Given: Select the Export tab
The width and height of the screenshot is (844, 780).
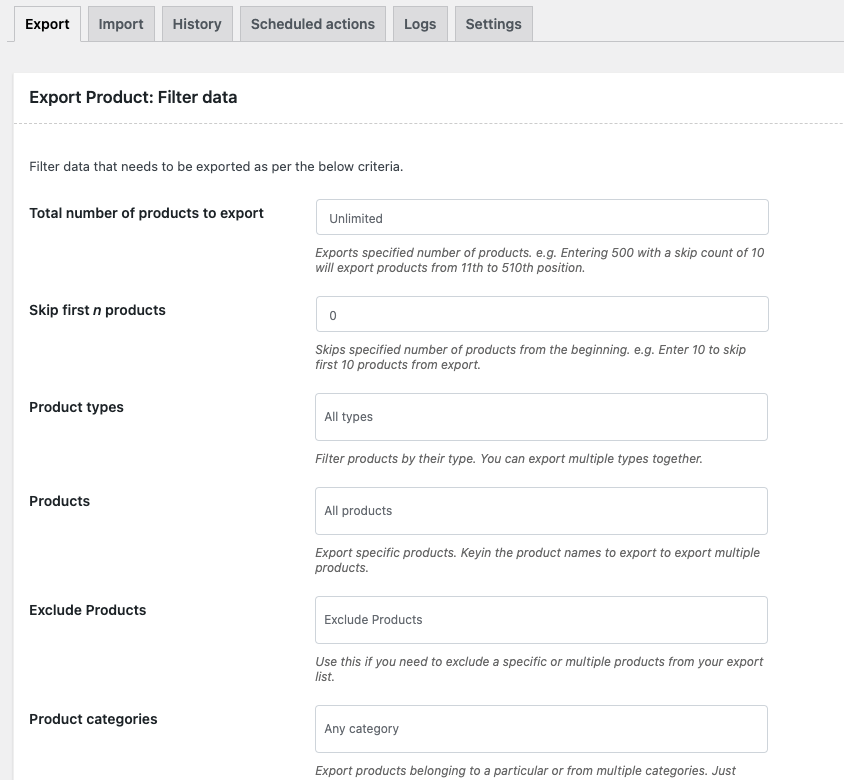Looking at the screenshot, I should tap(47, 23).
